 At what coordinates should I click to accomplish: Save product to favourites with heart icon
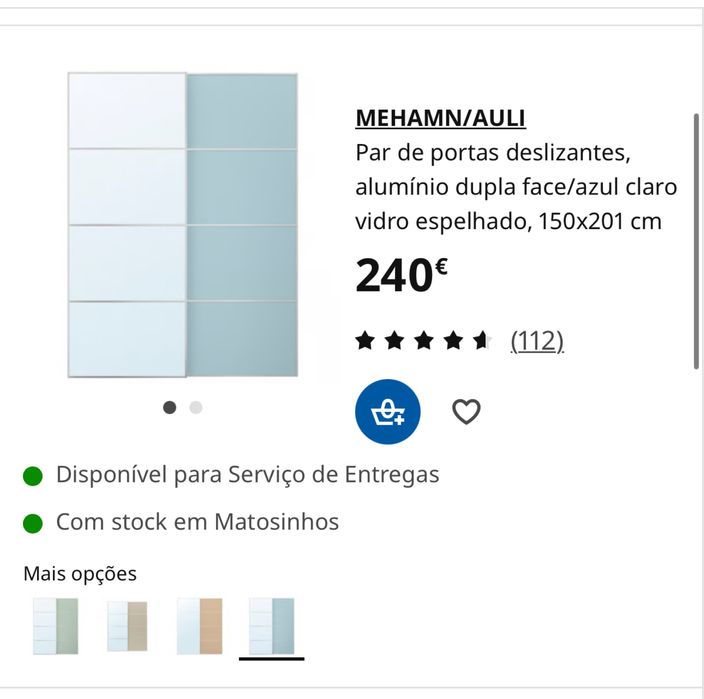pyautogui.click(x=466, y=412)
